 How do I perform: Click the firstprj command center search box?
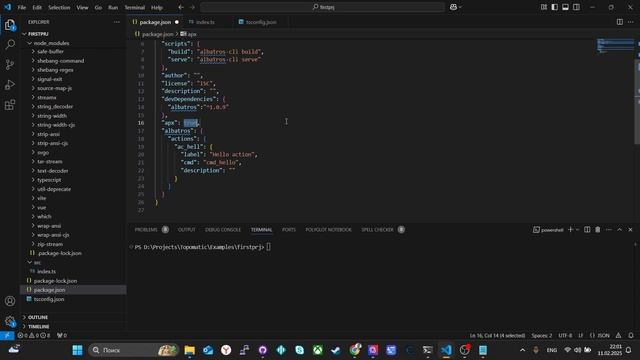tap(322, 7)
